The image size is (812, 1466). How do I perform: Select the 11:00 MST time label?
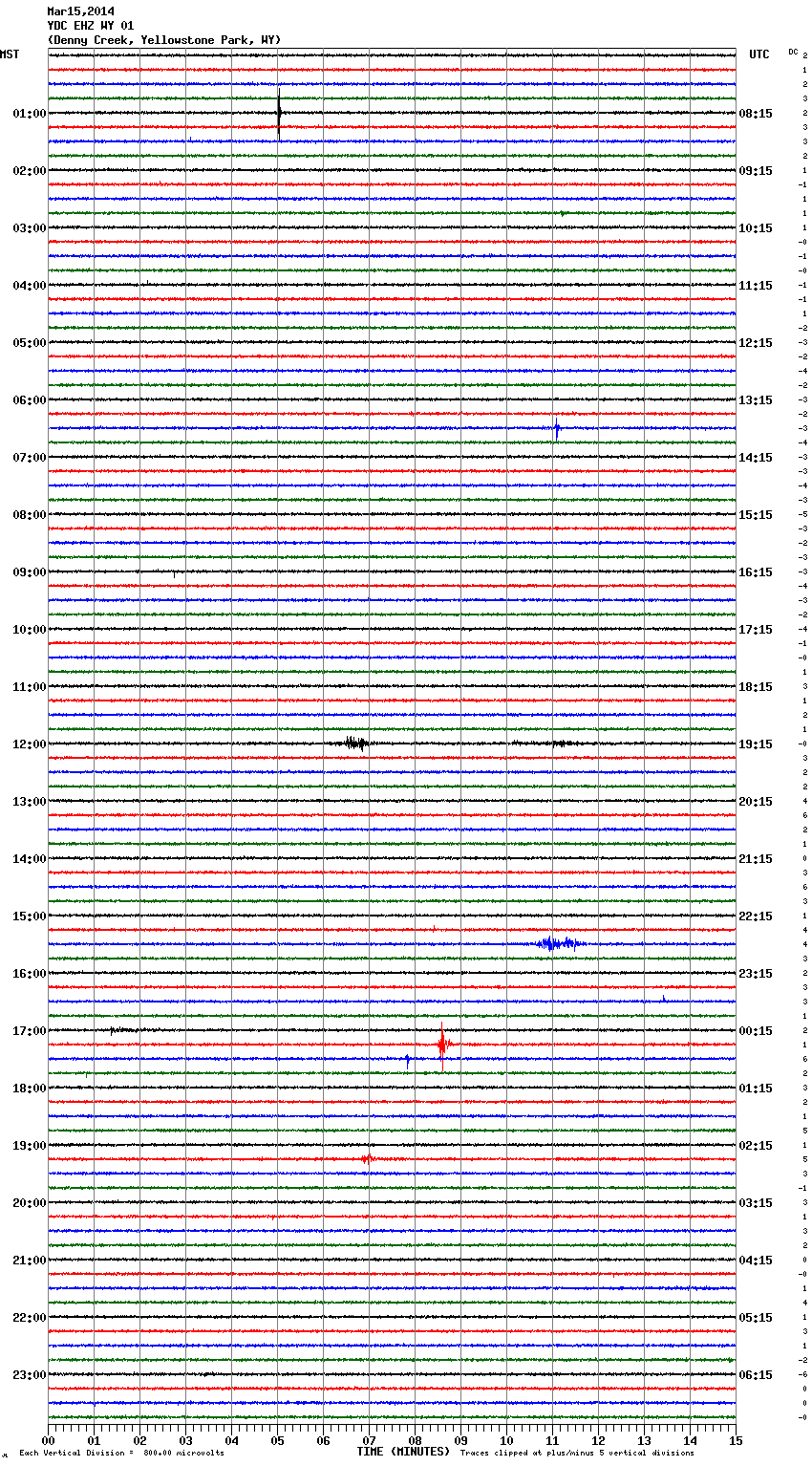30,687
